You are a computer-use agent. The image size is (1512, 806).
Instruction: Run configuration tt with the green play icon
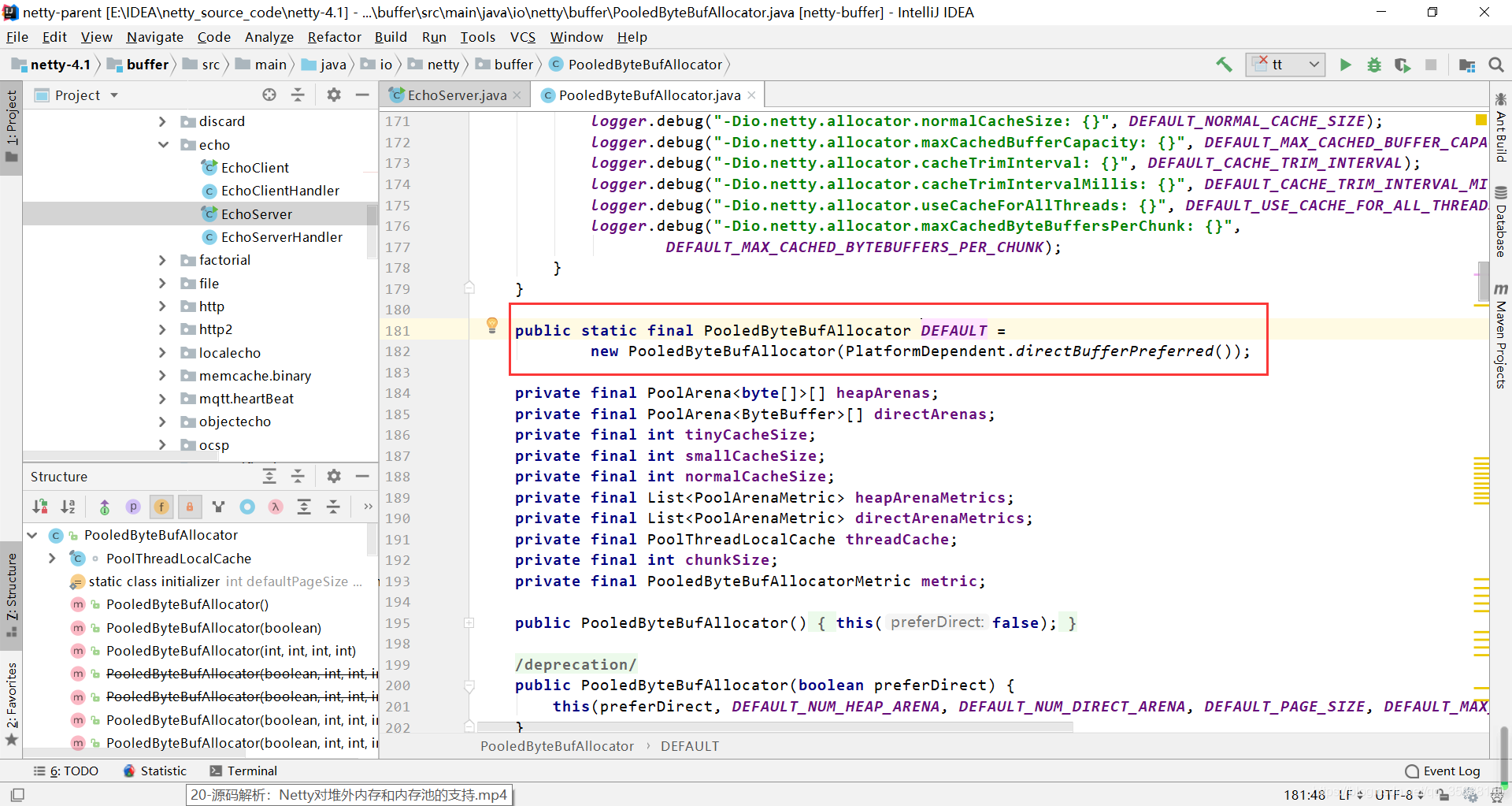click(1345, 65)
